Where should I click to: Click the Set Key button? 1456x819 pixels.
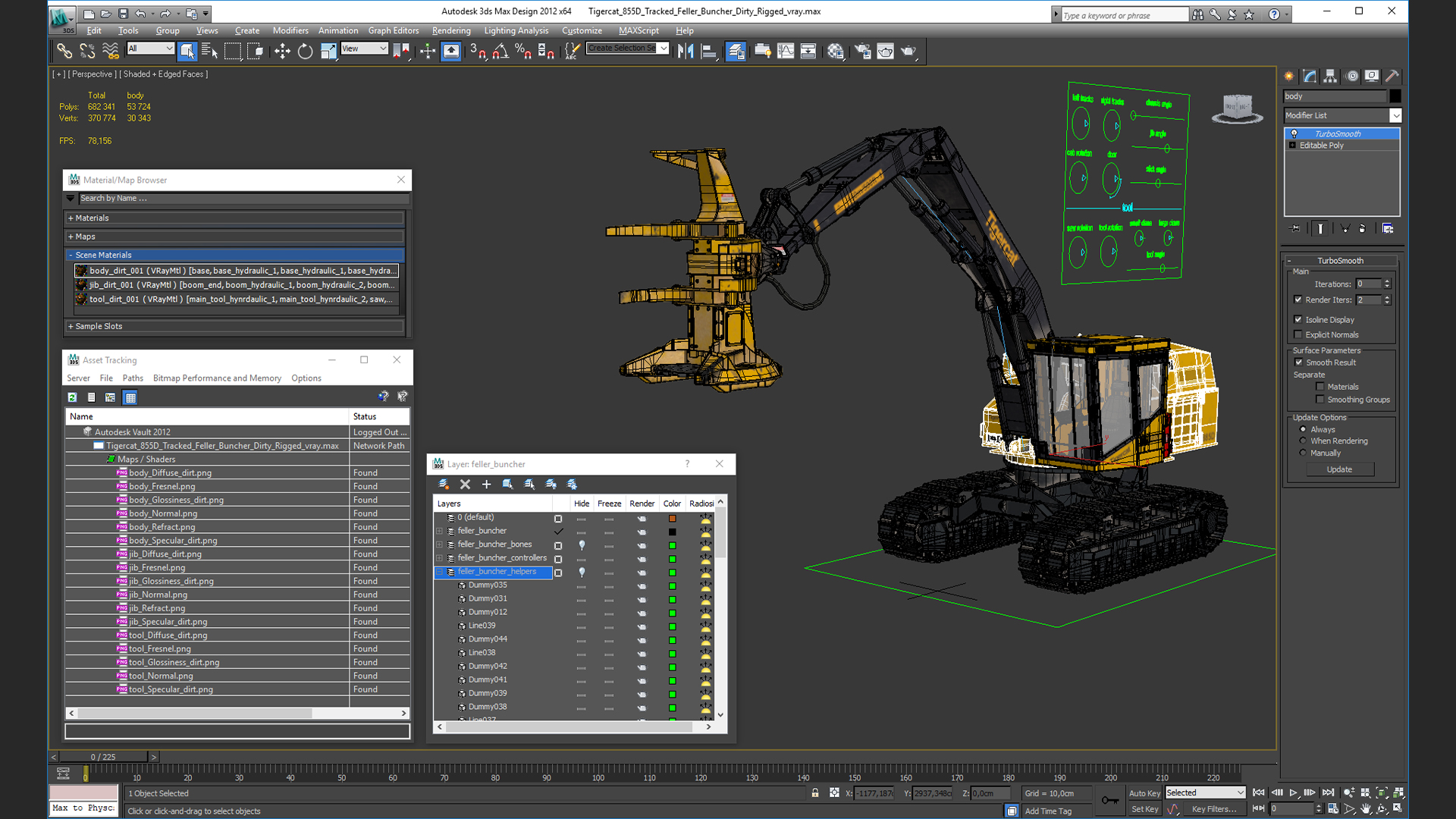(x=1144, y=809)
